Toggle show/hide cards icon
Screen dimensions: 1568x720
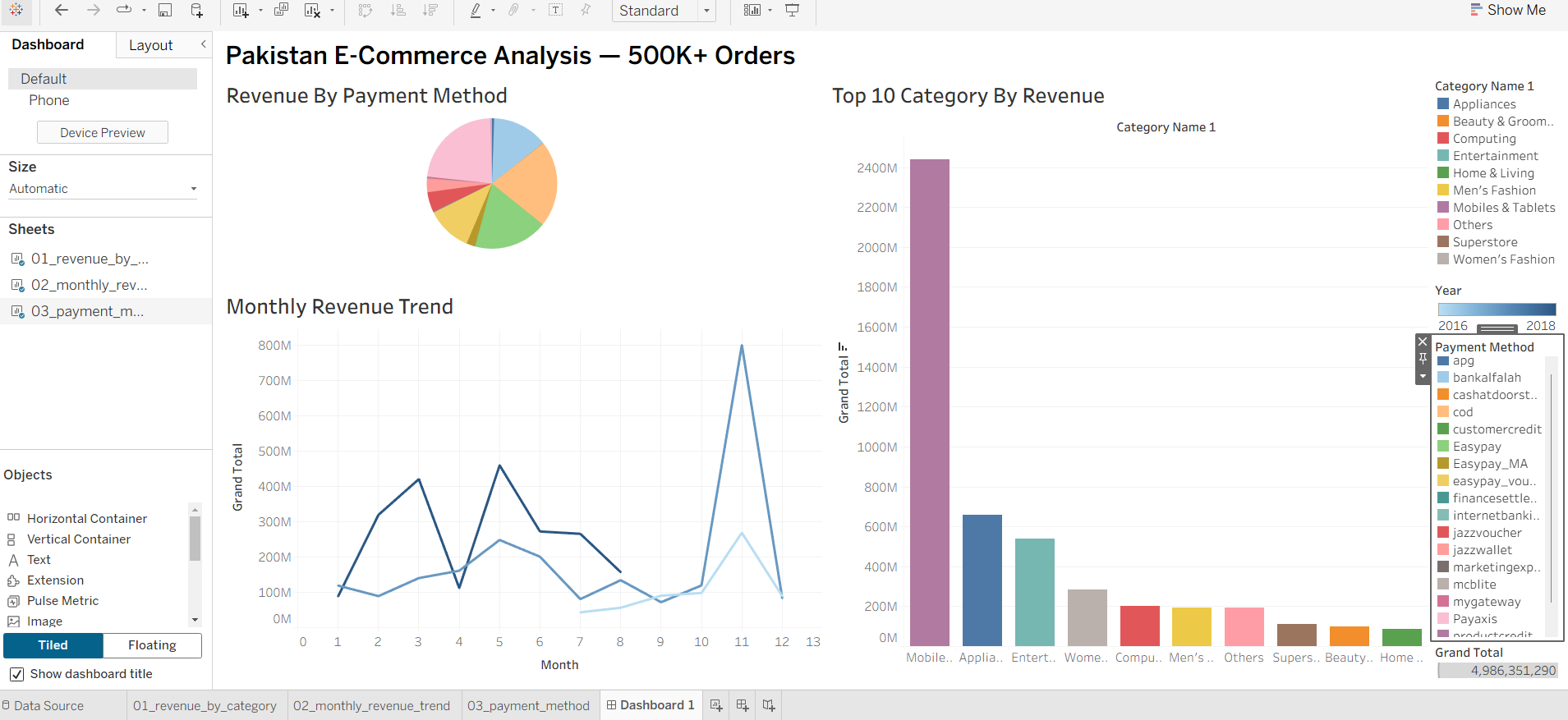(752, 10)
